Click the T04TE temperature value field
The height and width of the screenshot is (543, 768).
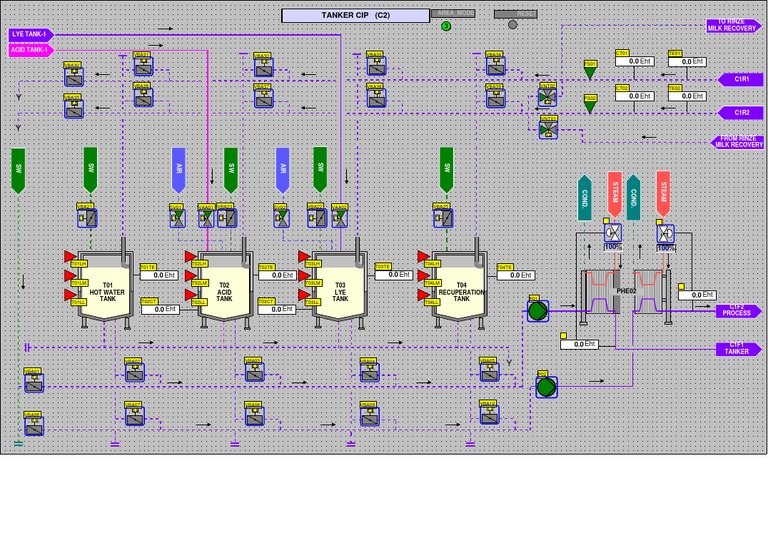[516, 275]
